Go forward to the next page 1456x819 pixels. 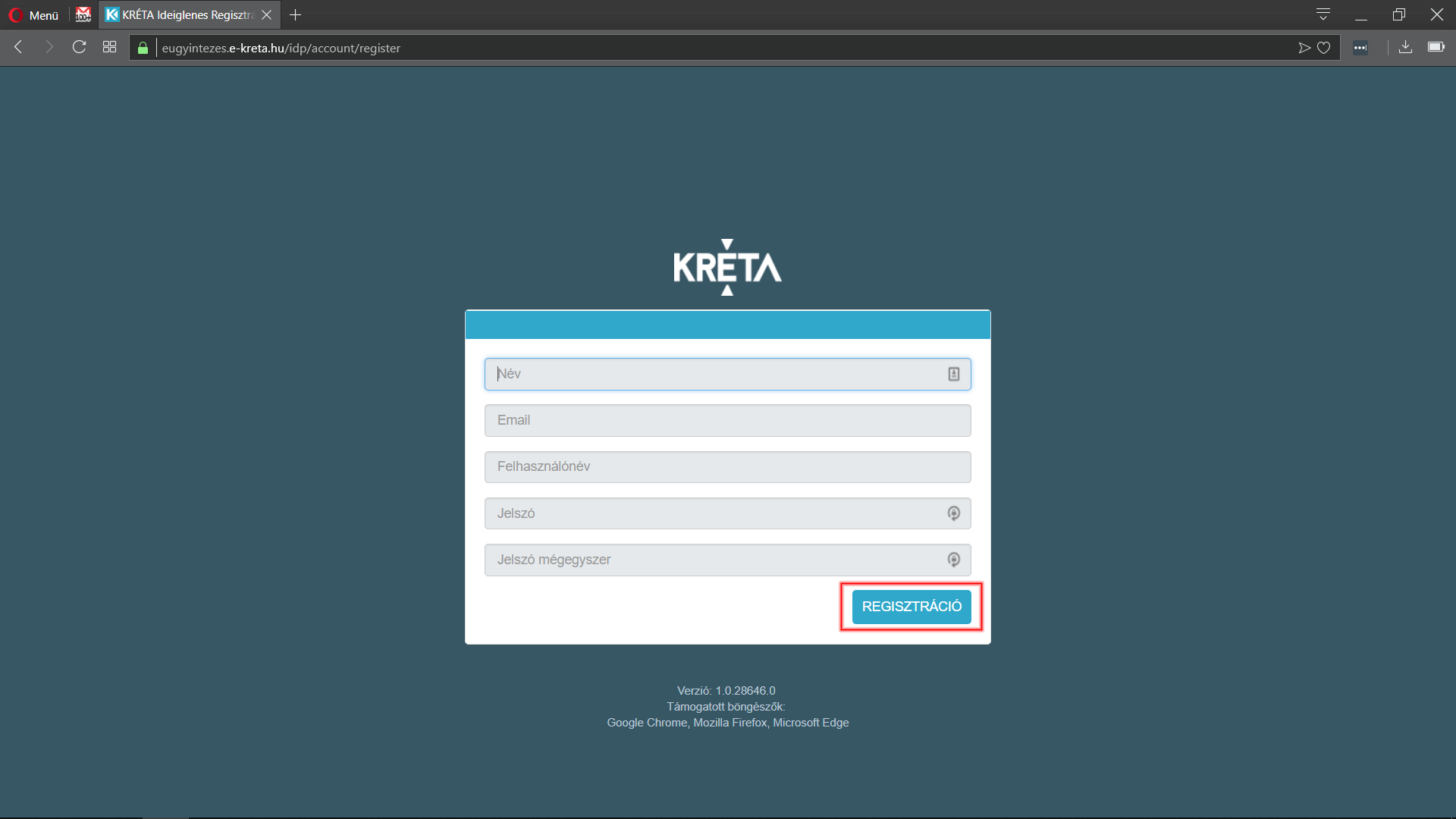(x=49, y=48)
